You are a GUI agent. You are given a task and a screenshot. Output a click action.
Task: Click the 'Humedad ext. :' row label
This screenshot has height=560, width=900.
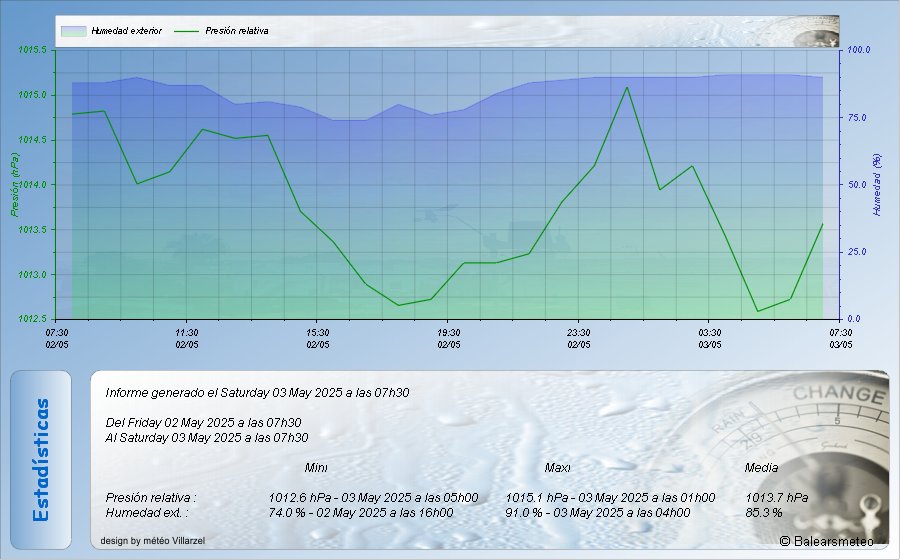pos(146,512)
